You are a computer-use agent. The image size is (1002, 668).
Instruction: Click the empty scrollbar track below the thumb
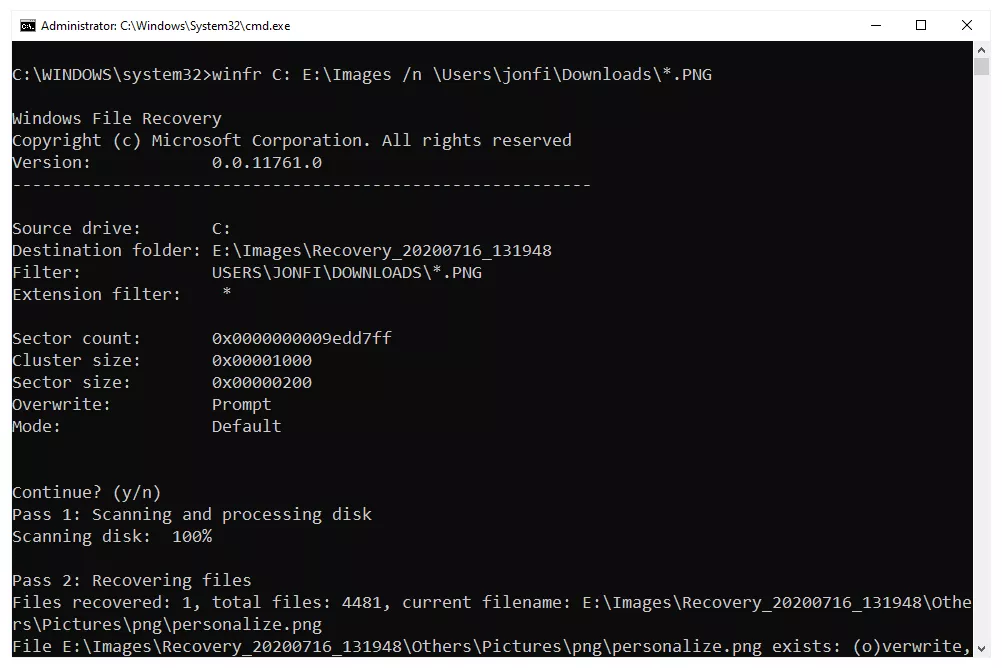(982, 358)
